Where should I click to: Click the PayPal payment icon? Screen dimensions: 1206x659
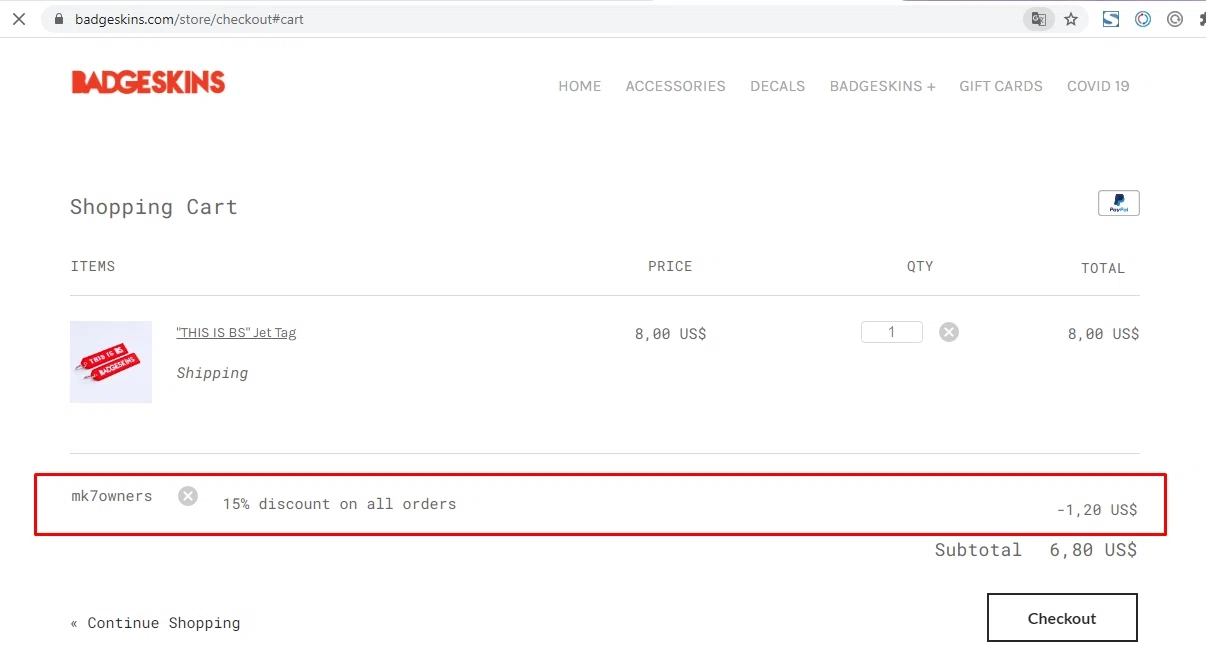tap(1119, 203)
